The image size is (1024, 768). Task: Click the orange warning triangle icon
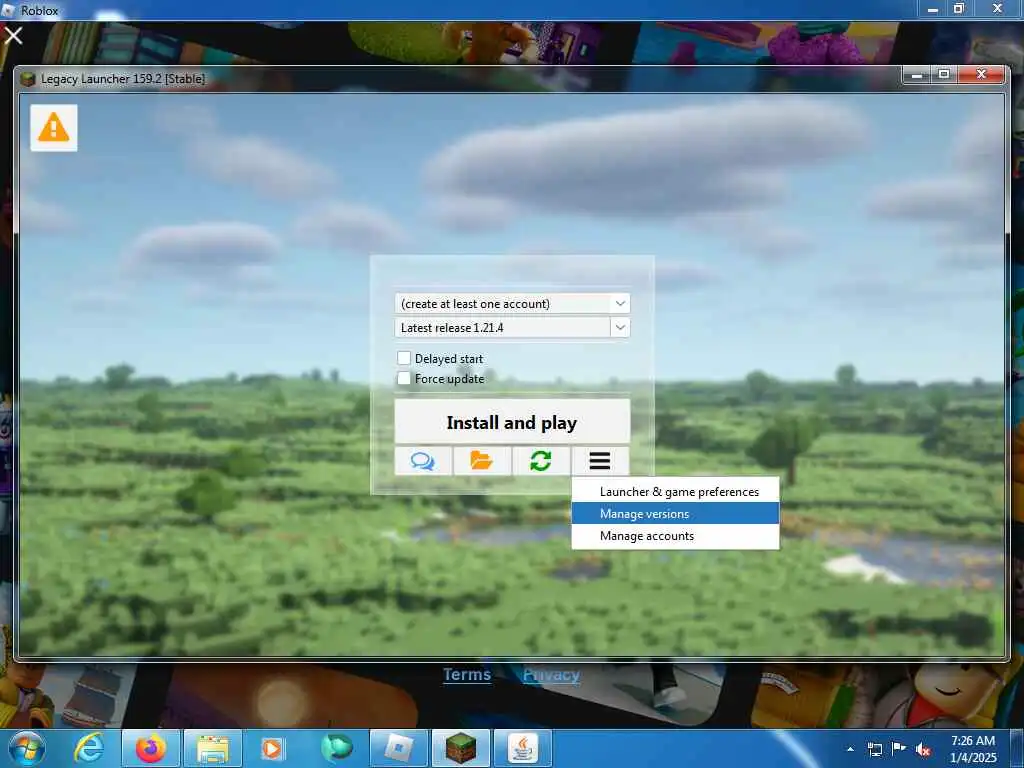(54, 127)
